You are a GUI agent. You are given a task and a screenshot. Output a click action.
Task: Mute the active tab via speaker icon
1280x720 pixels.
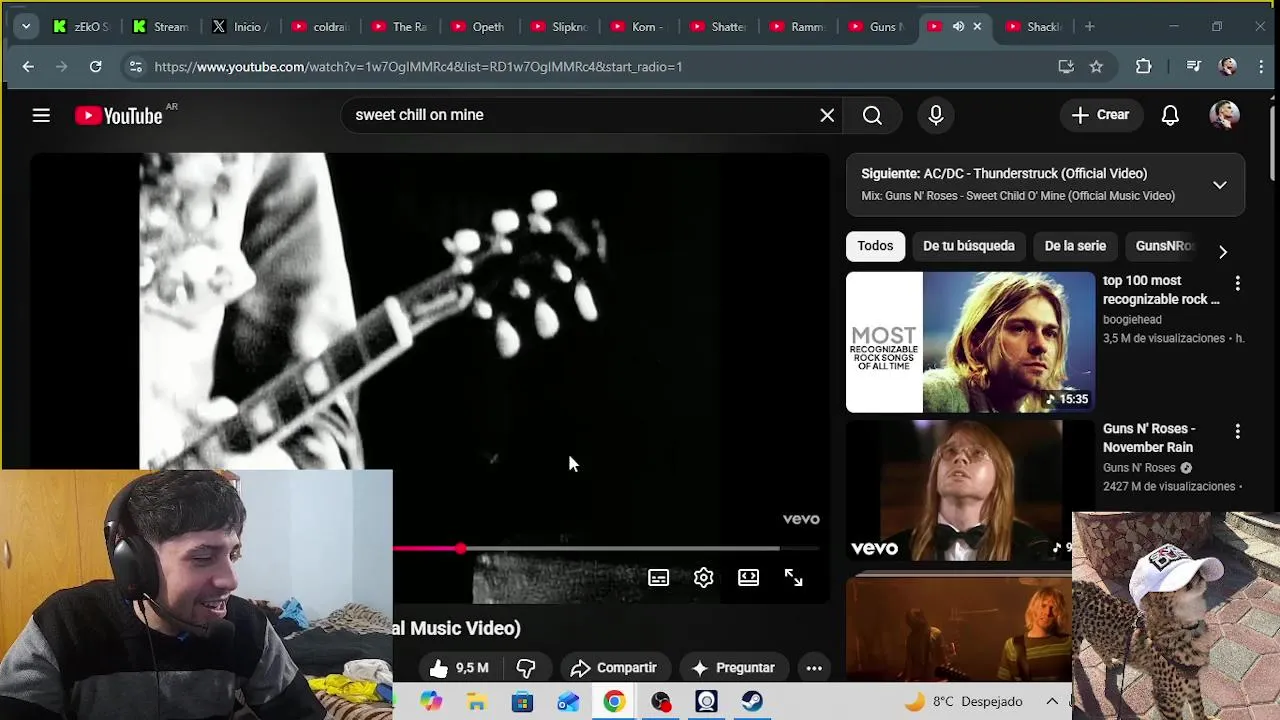[x=957, y=27]
